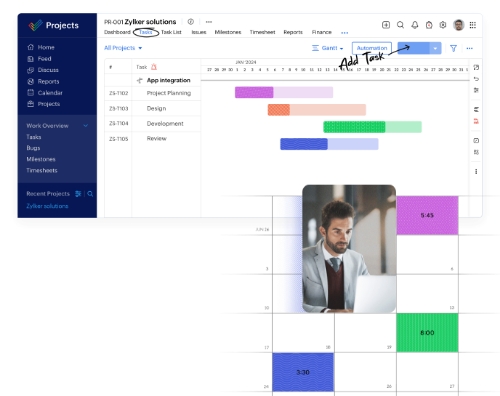Open Milestones under Work Overview
The height and width of the screenshot is (396, 500).
[x=41, y=159]
